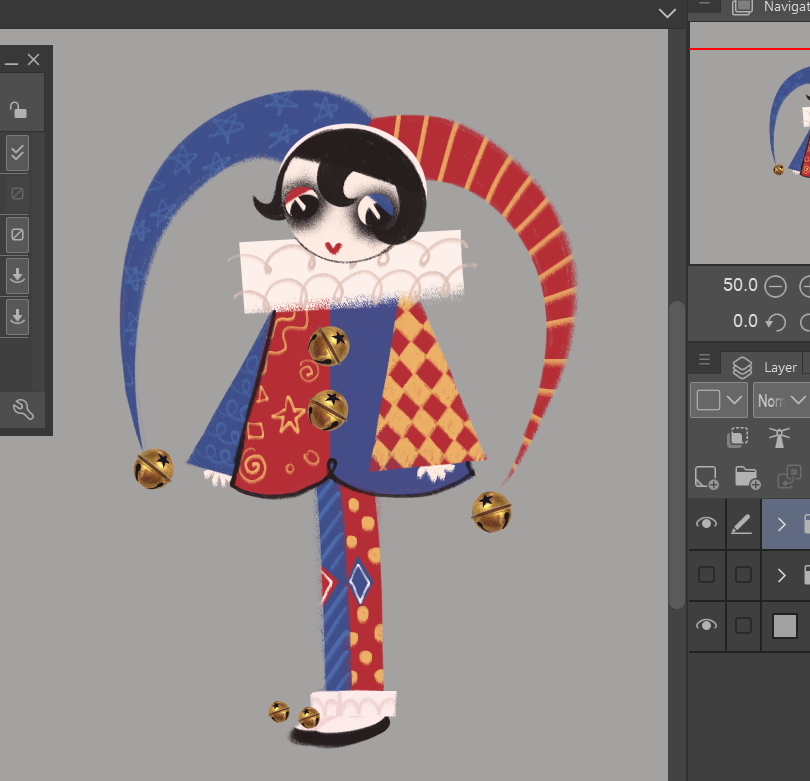810x781 pixels.
Task: Create a new raster layer
Action: point(706,477)
